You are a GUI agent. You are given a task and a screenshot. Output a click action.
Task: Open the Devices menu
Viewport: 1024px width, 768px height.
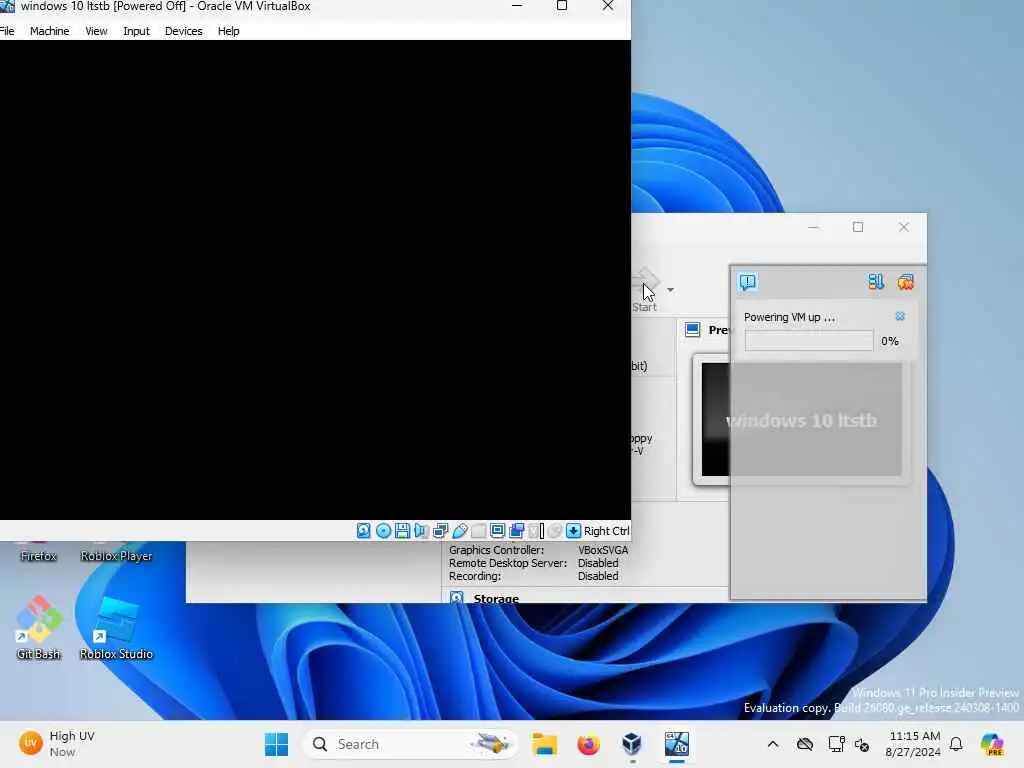coord(184,31)
